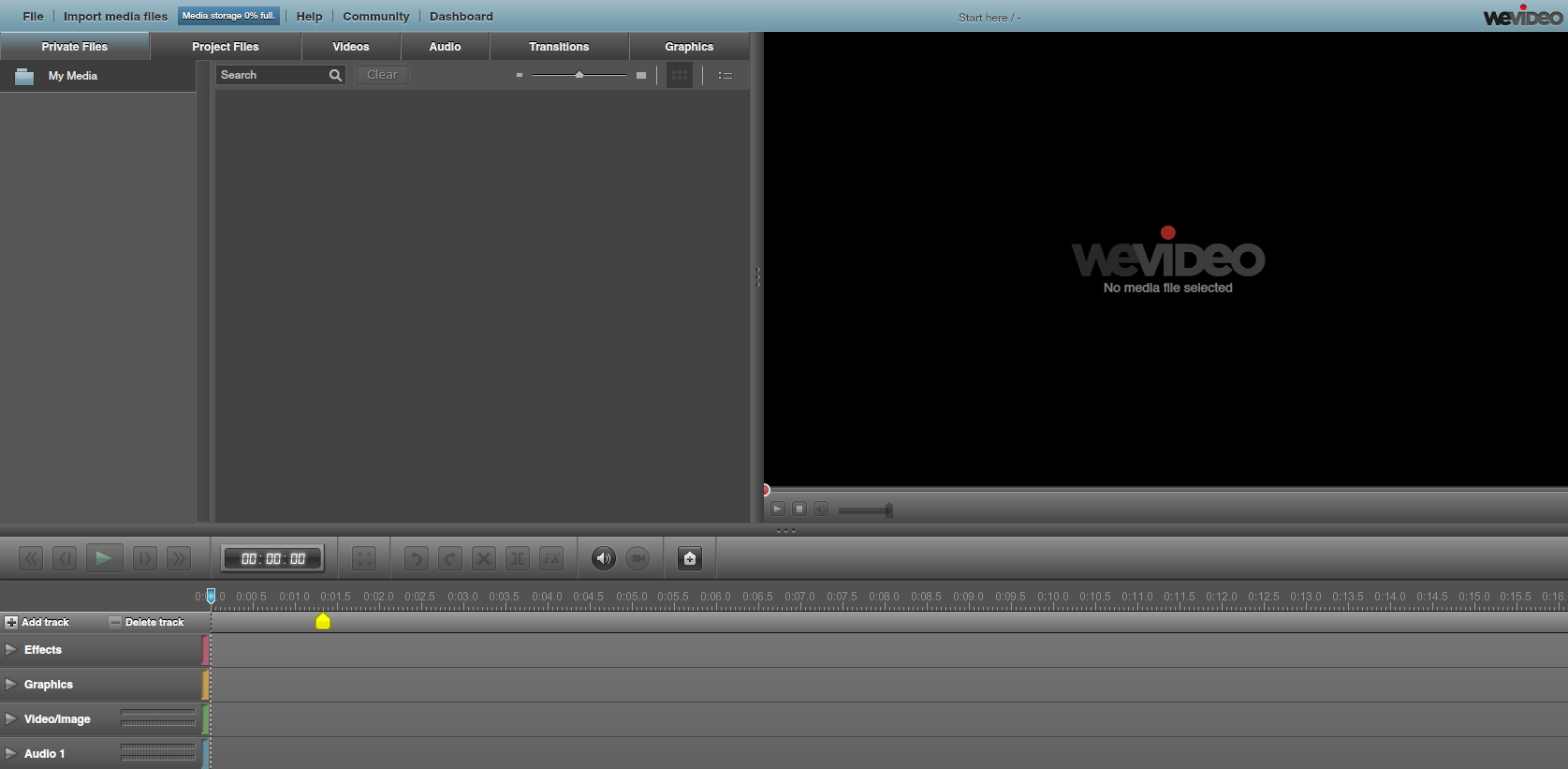Screen dimensions: 1568x769
Task: Expand the Graphics track
Action: pos(11,684)
